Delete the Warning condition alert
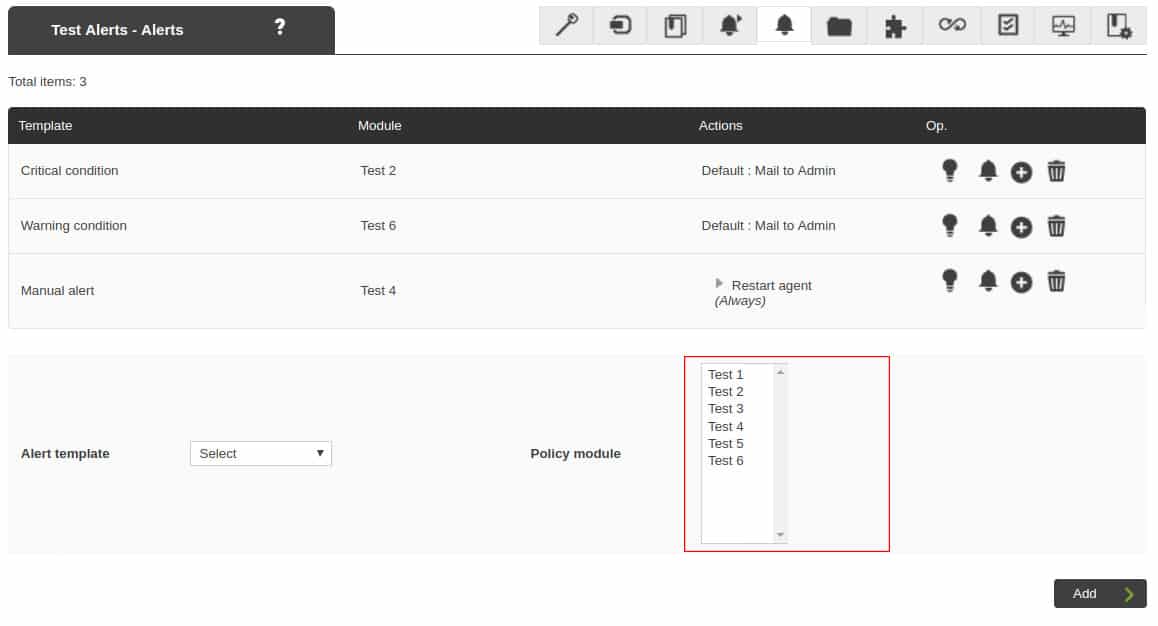The width and height of the screenshot is (1158, 626). click(x=1056, y=226)
